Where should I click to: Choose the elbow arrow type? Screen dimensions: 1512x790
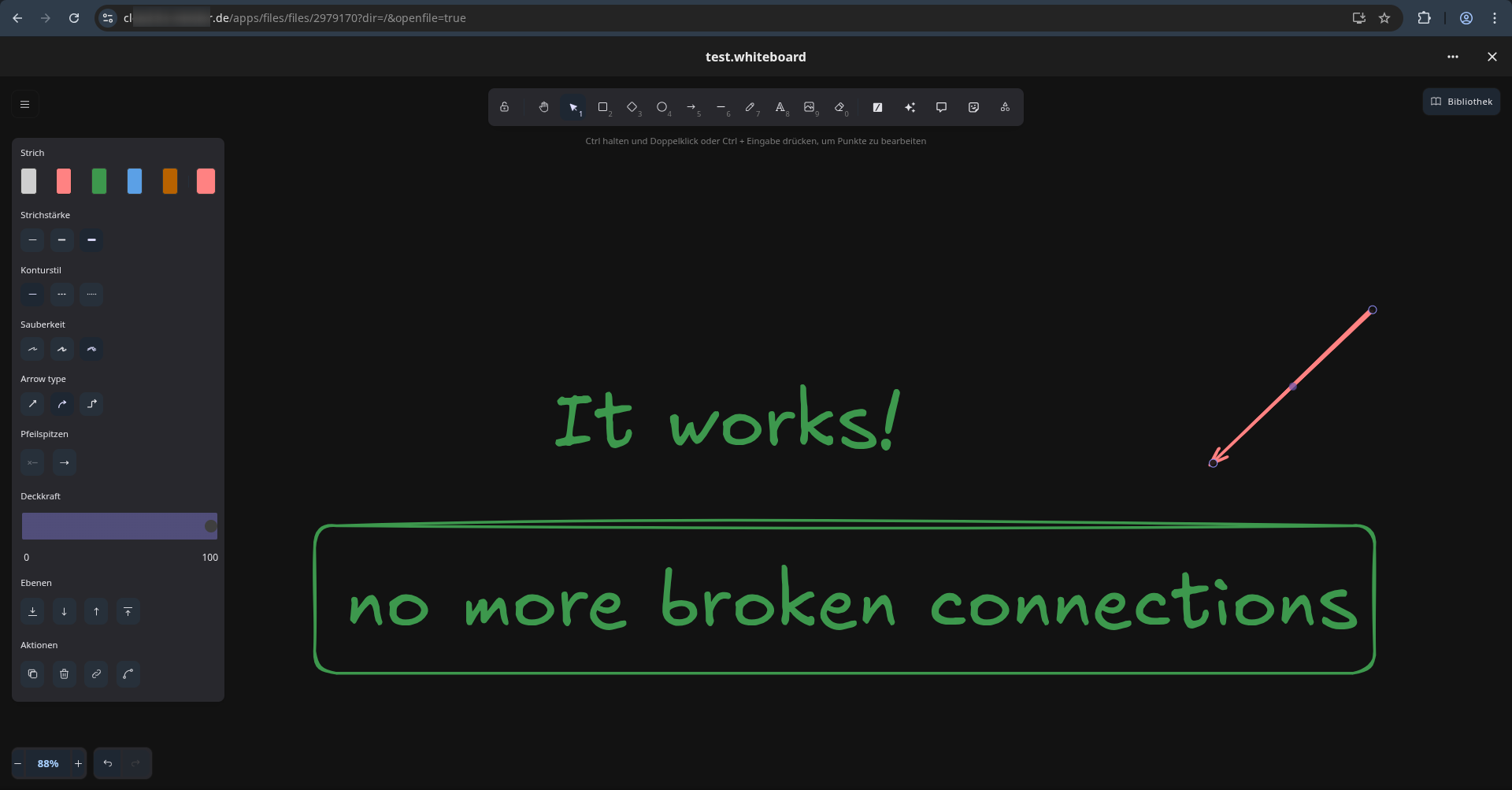91,404
